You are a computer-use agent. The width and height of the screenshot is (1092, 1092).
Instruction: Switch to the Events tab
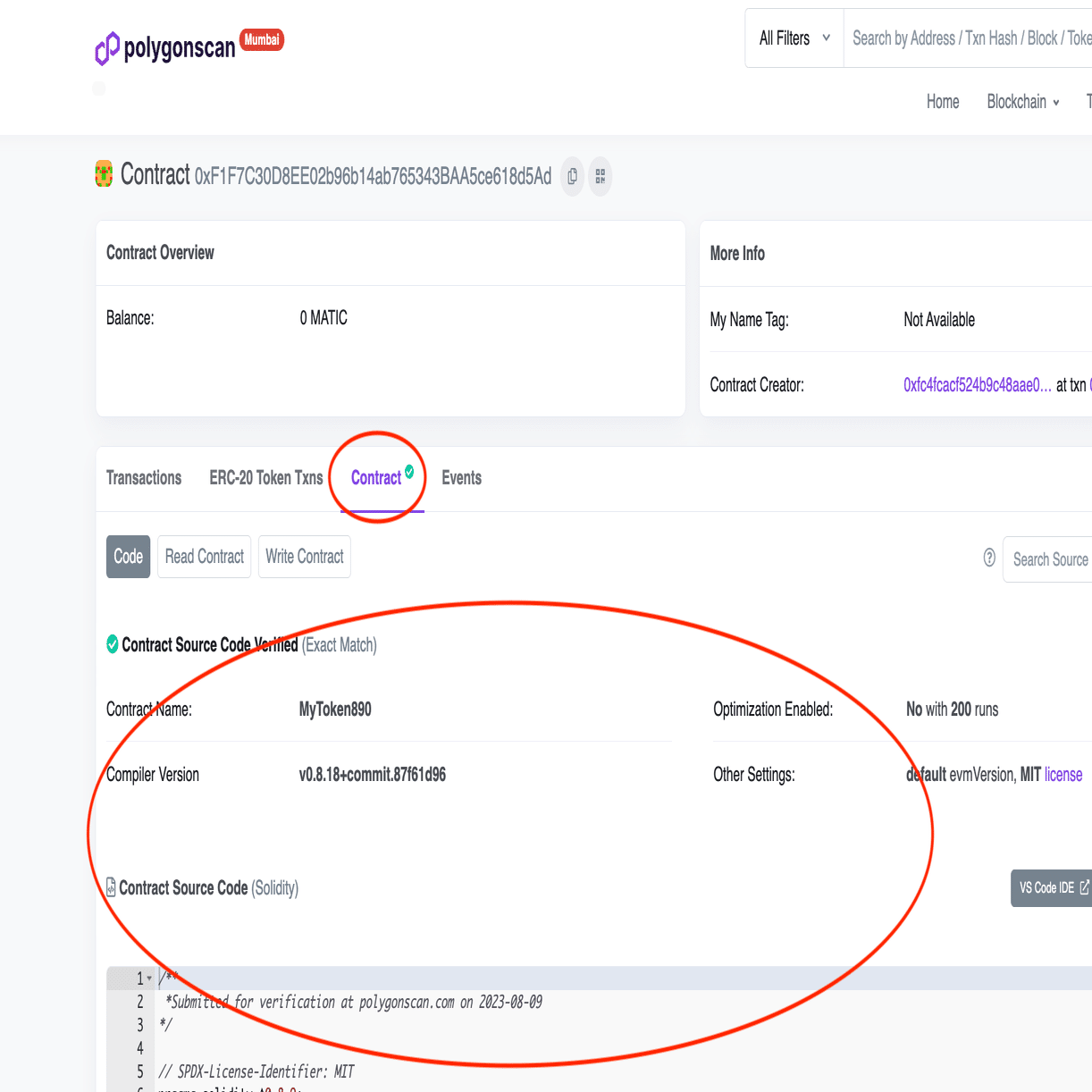tap(462, 478)
